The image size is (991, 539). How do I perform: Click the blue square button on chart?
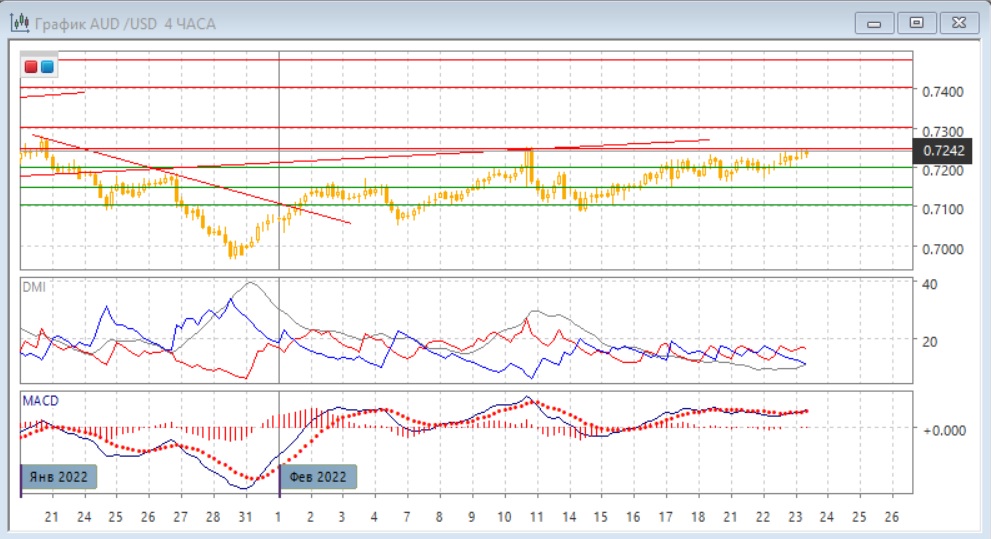(47, 67)
